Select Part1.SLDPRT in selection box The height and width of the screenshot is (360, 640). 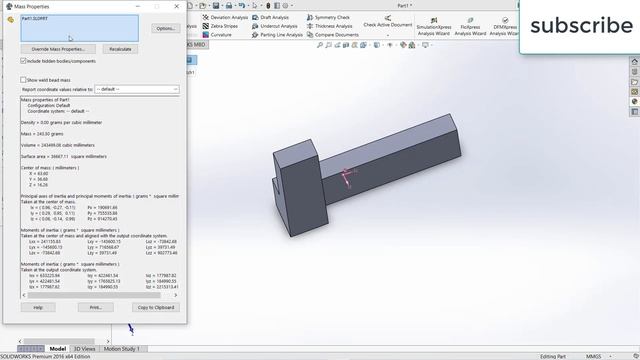(x=35, y=19)
